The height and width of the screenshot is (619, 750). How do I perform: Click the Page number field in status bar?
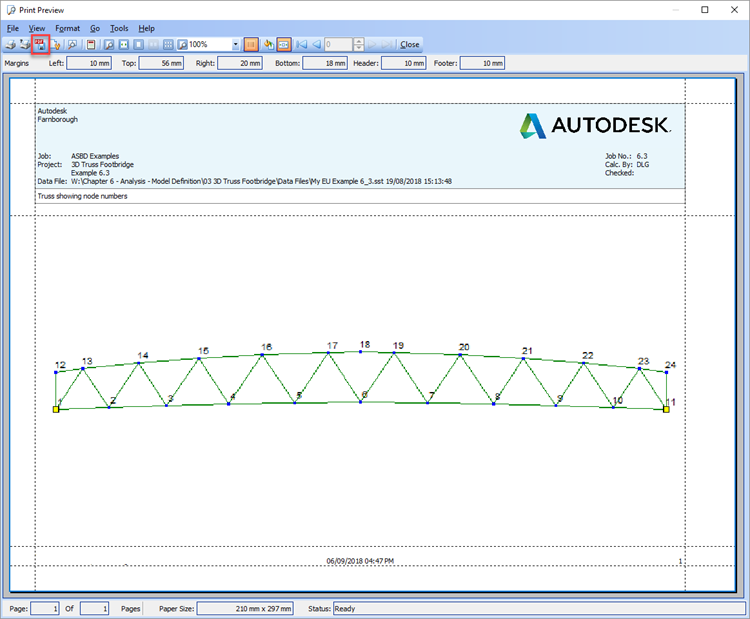[45, 608]
